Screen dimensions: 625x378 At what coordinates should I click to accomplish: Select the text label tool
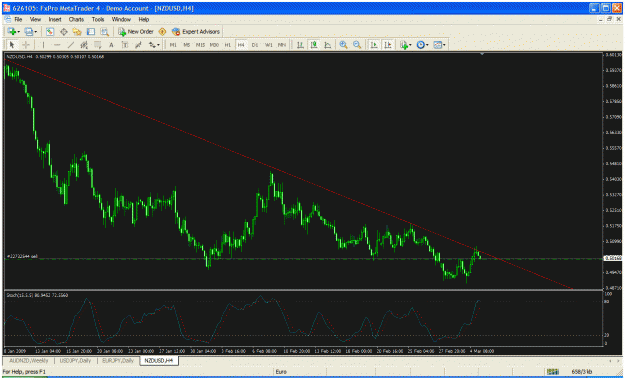coord(125,45)
